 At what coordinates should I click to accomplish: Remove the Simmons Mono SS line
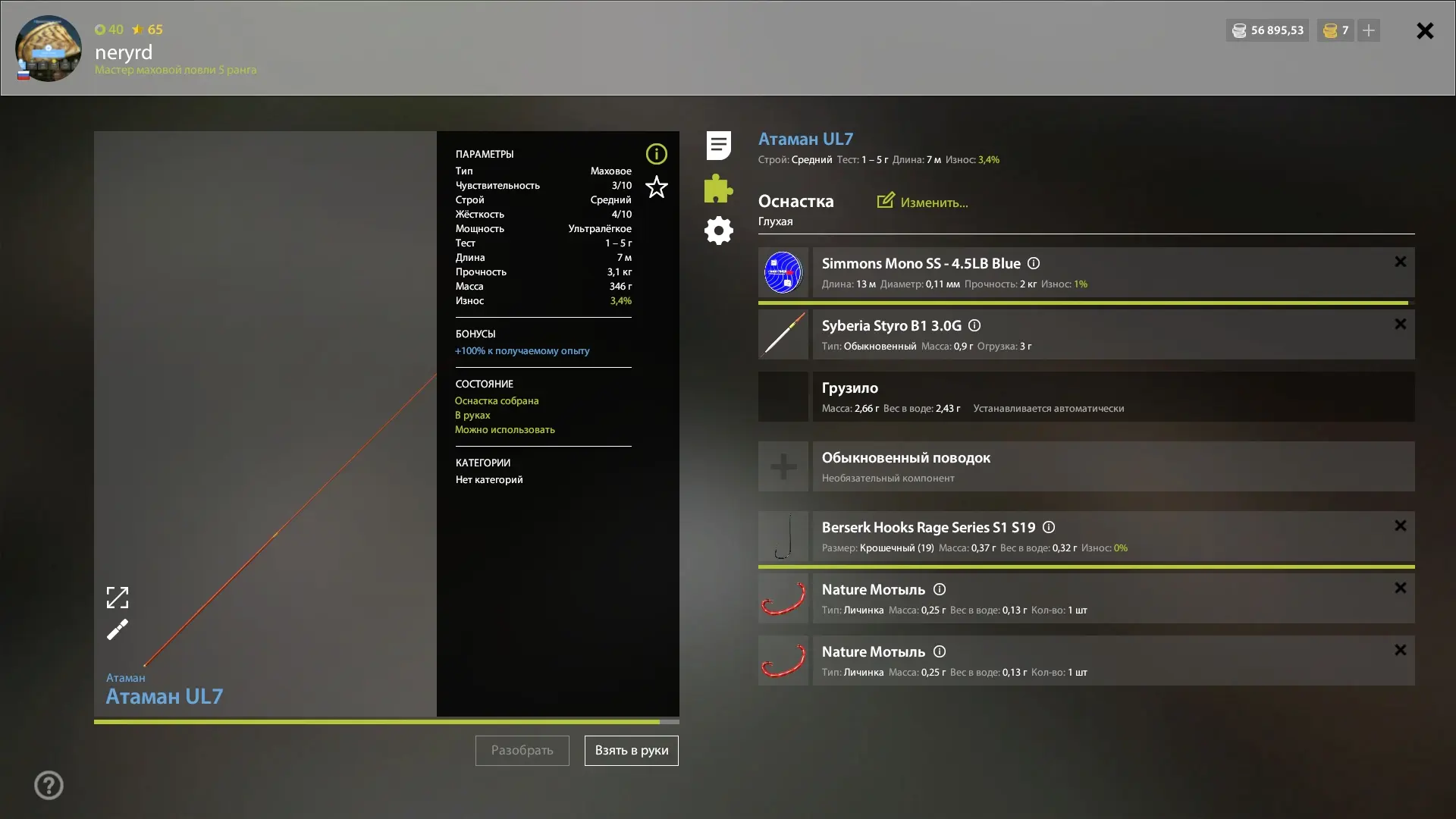tap(1400, 262)
